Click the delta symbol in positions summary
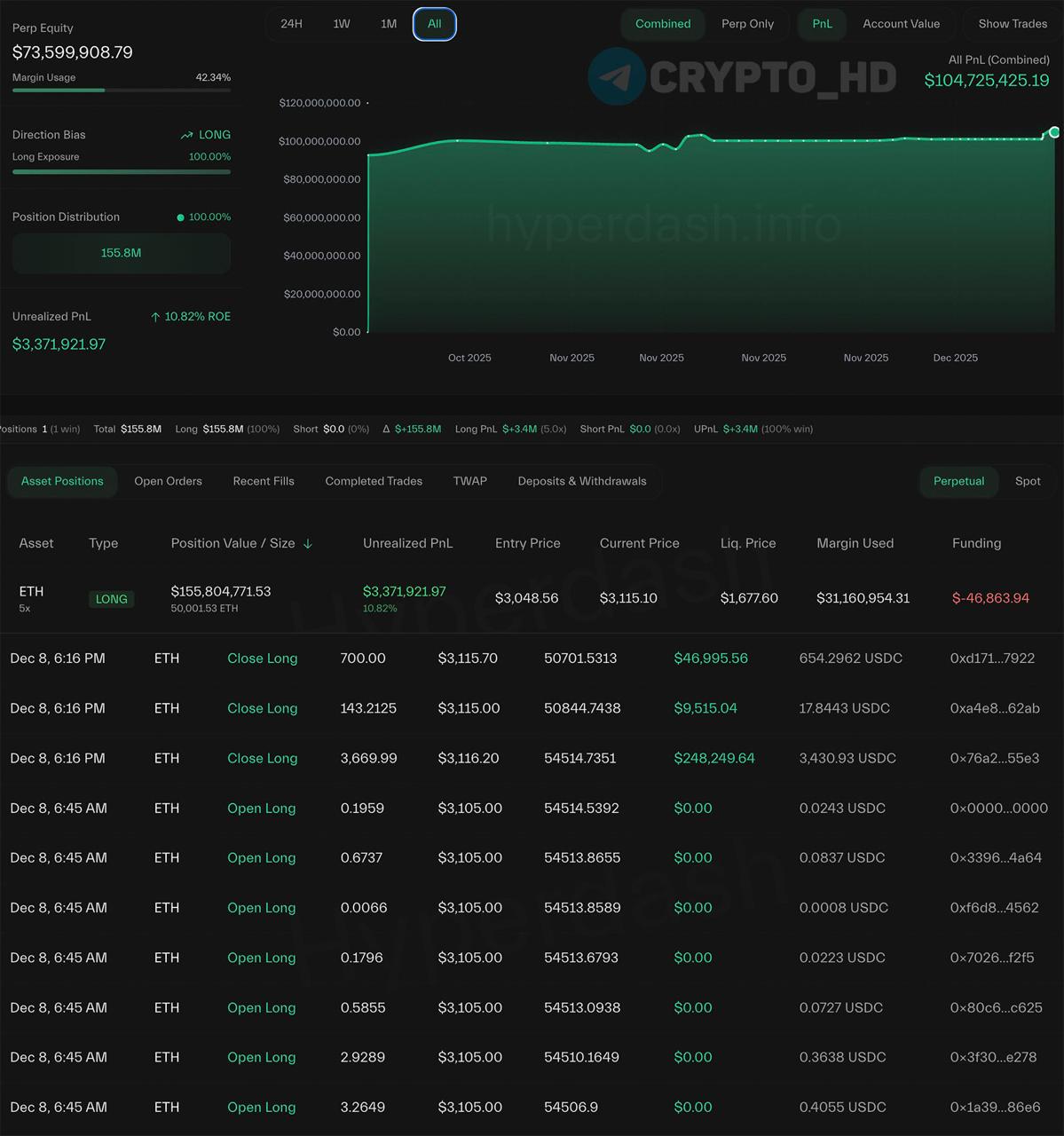The width and height of the screenshot is (1064, 1136). pyautogui.click(x=386, y=430)
